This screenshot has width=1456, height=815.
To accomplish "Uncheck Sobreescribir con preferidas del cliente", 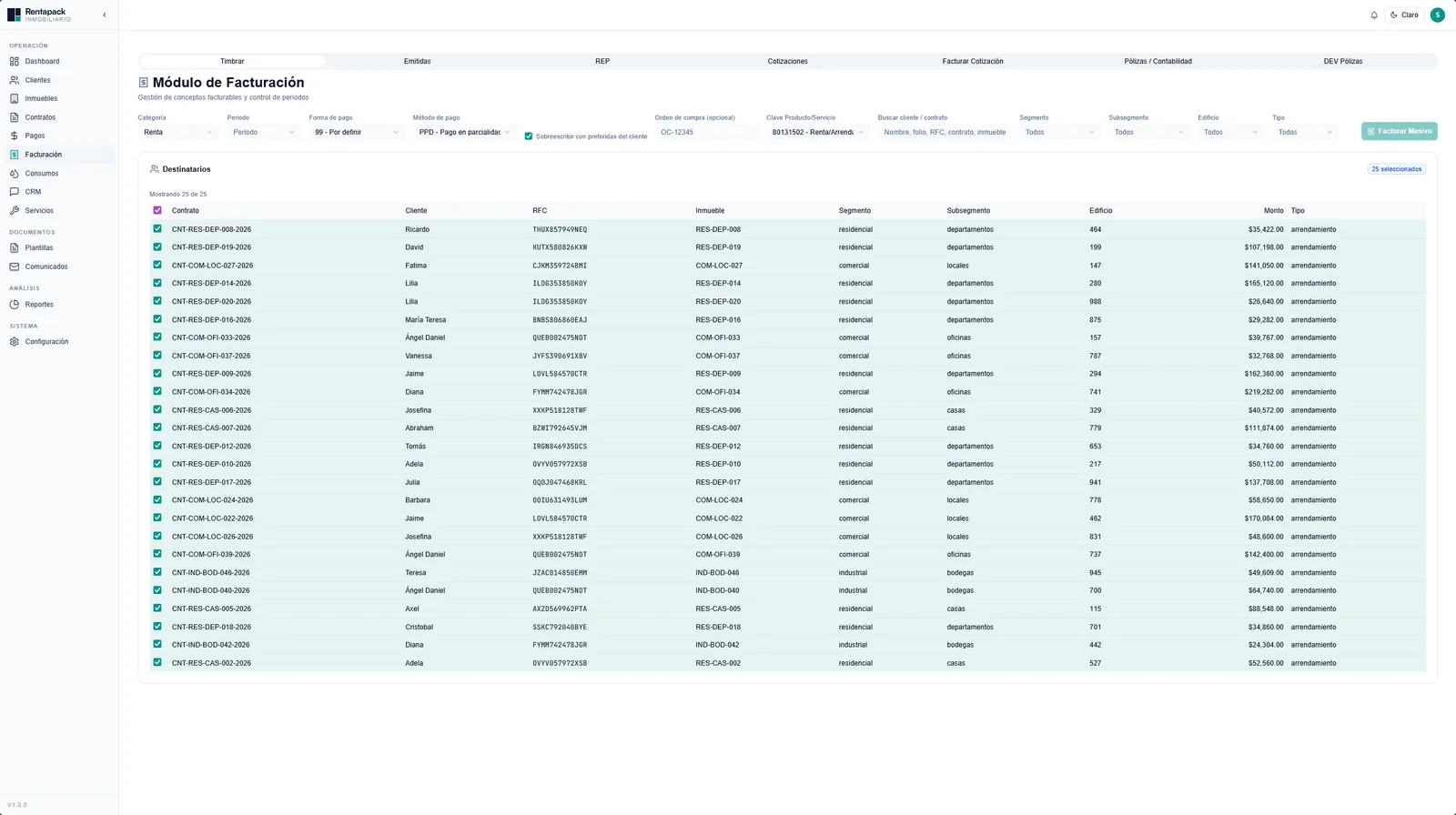I will [528, 136].
